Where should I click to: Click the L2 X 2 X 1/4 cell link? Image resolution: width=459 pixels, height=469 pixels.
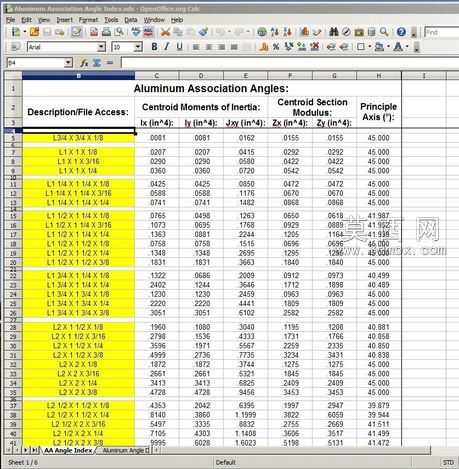[x=78, y=383]
